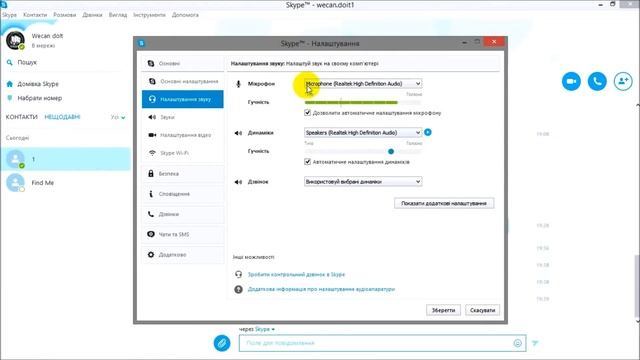Open the Skype menu in menu bar

[x=9, y=15]
